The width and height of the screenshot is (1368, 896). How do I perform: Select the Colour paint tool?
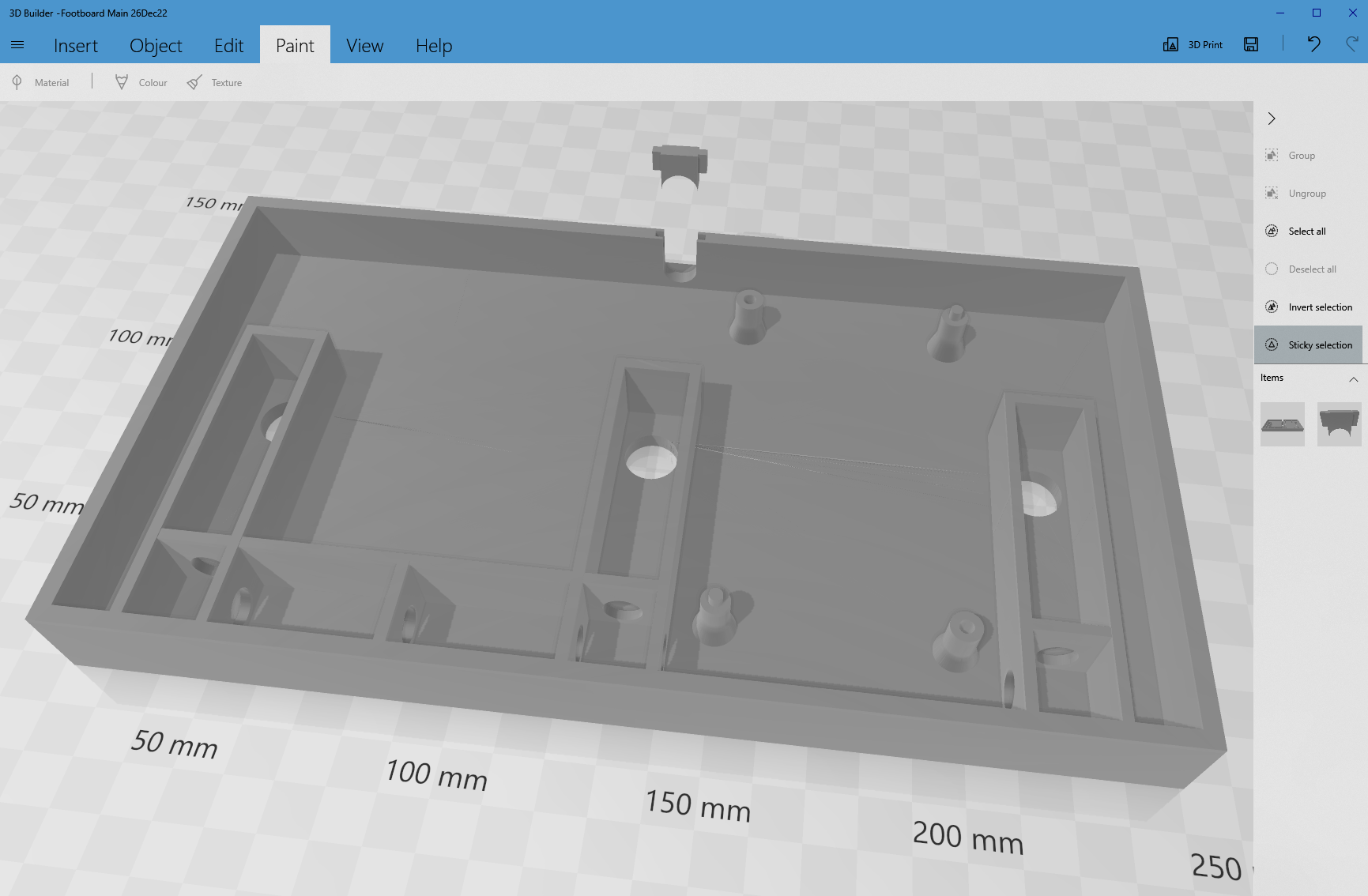point(140,81)
